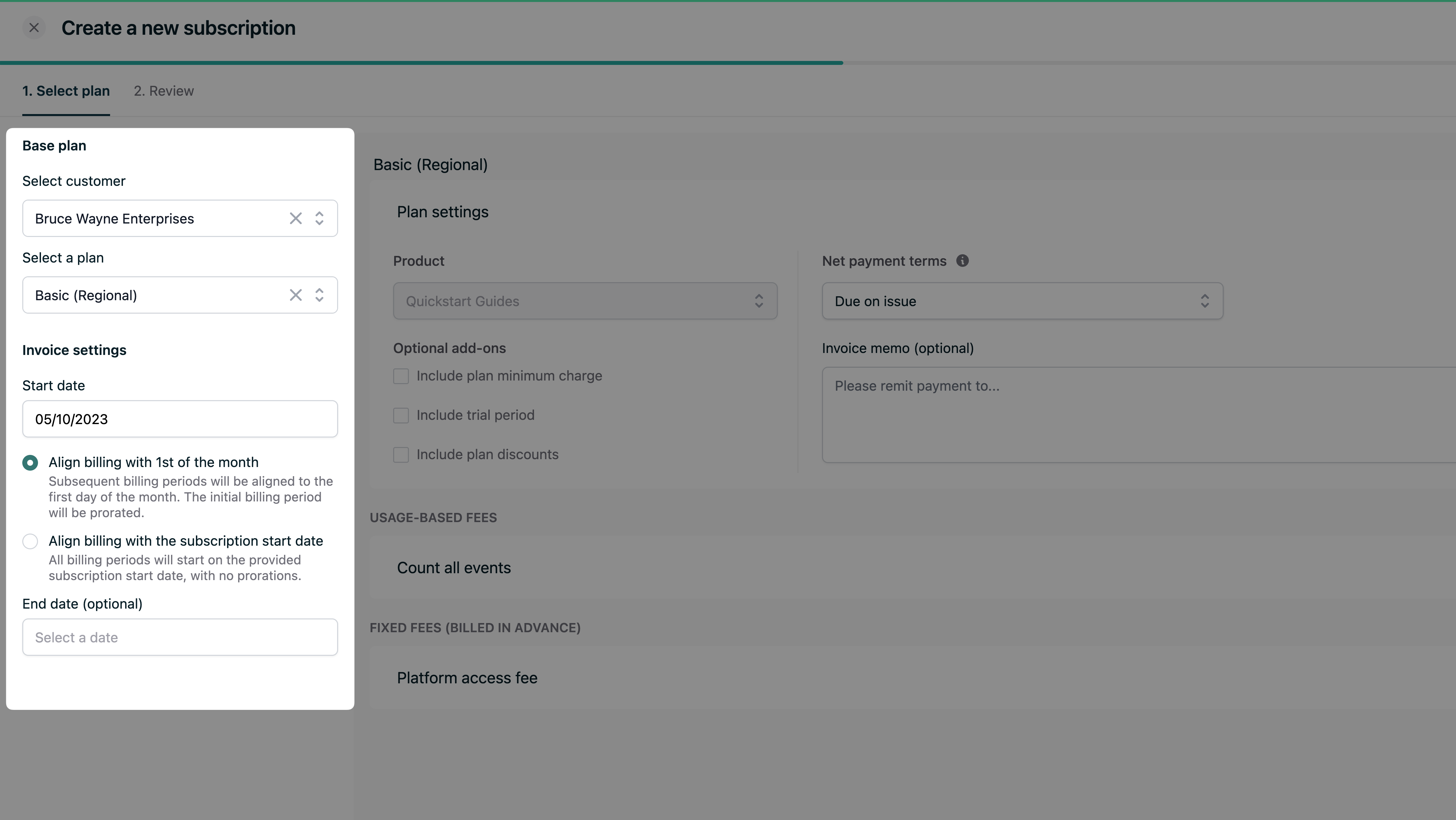Expand the Quickstart Guides product chevron
Image resolution: width=1456 pixels, height=820 pixels.
pyautogui.click(x=758, y=301)
